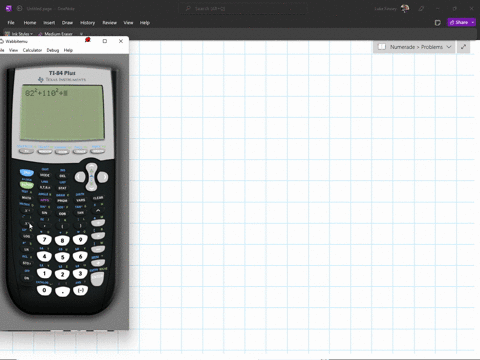The image size is (480, 360).
Task: Open the Wabbitemu Calculator menu
Action: point(32,50)
